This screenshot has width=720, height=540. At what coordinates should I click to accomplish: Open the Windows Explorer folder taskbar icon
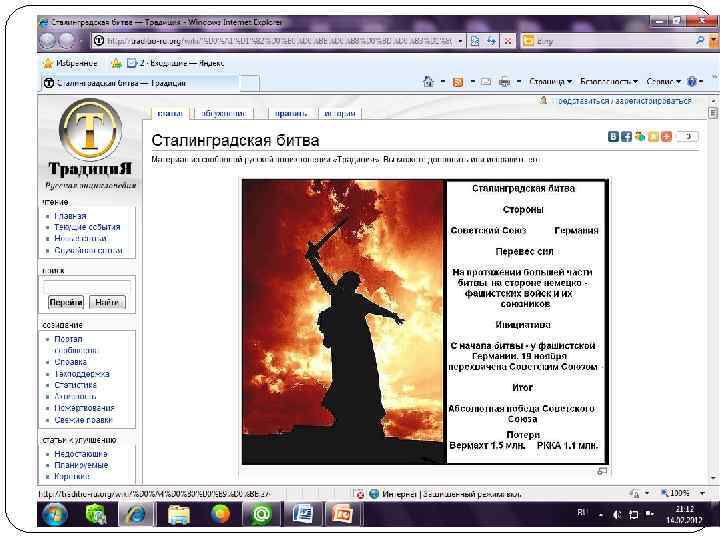[178, 515]
